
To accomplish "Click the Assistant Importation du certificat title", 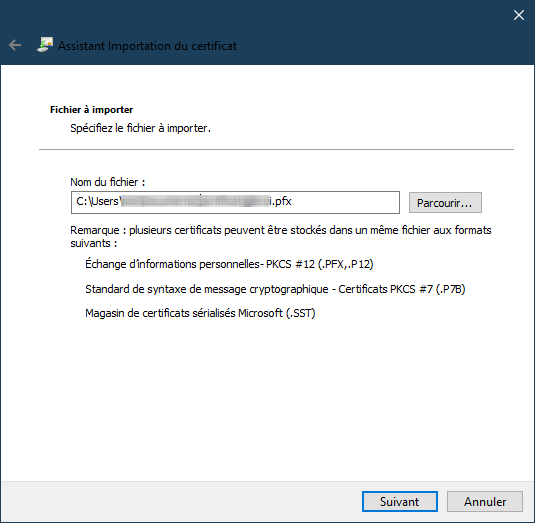I will pyautogui.click(x=147, y=46).
